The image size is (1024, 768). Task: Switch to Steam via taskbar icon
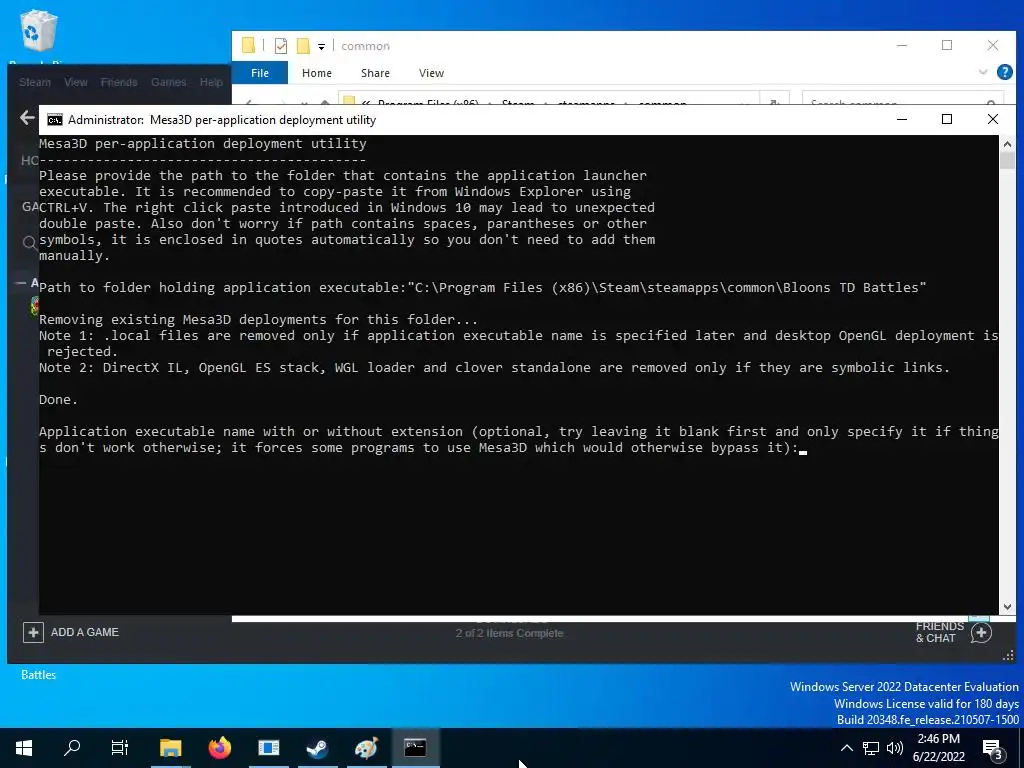(x=317, y=748)
